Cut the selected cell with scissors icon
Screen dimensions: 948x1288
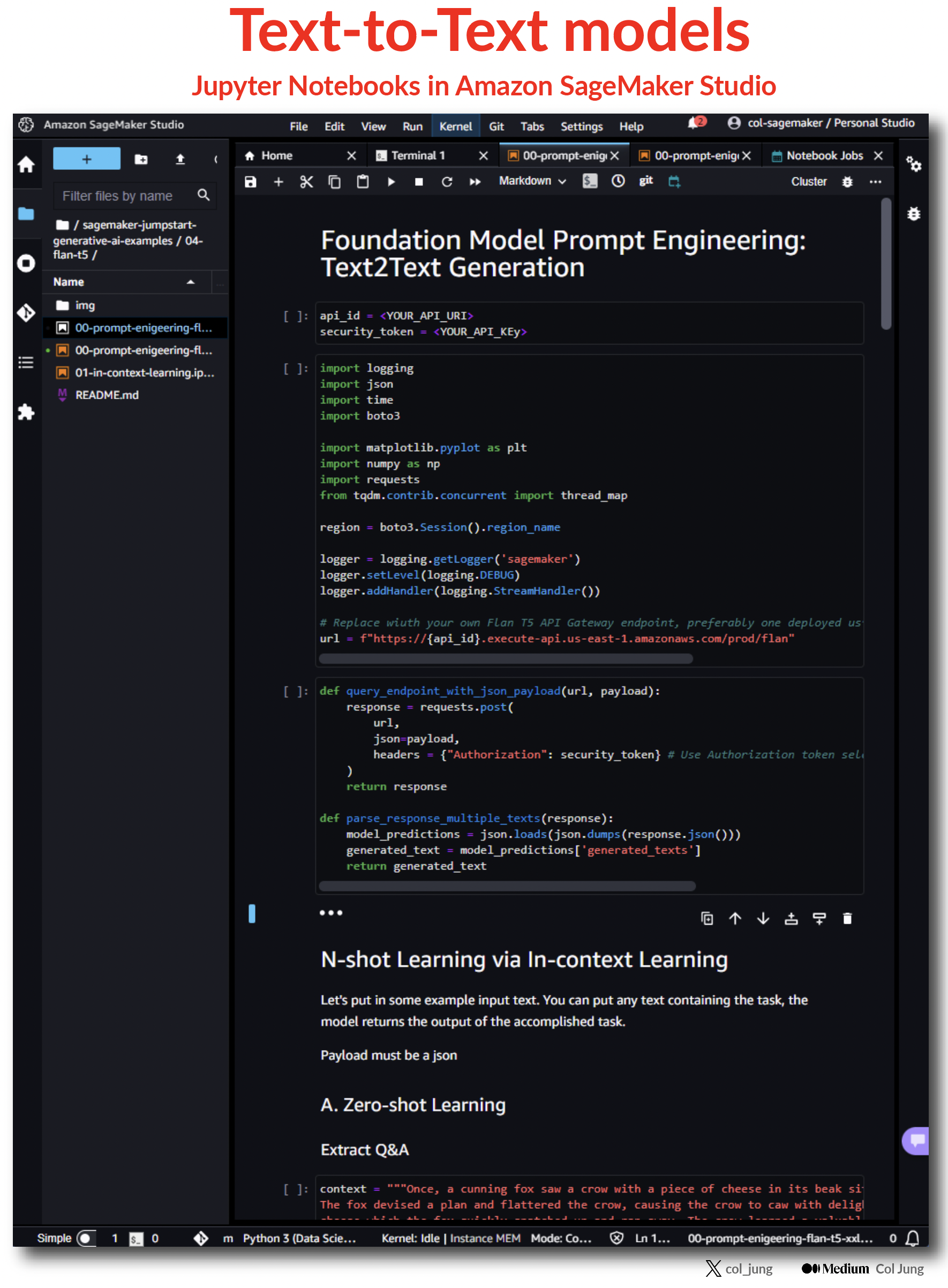[x=306, y=182]
